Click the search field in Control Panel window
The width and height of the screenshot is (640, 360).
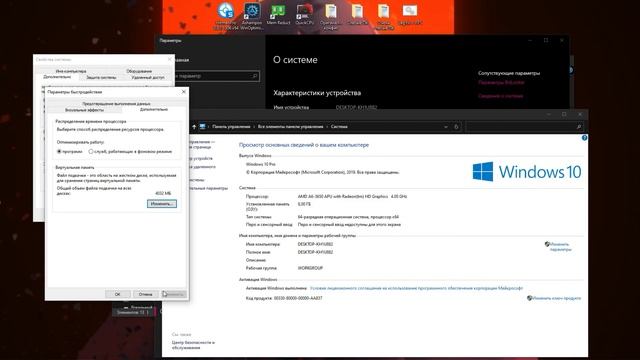pyautogui.click(x=524, y=127)
